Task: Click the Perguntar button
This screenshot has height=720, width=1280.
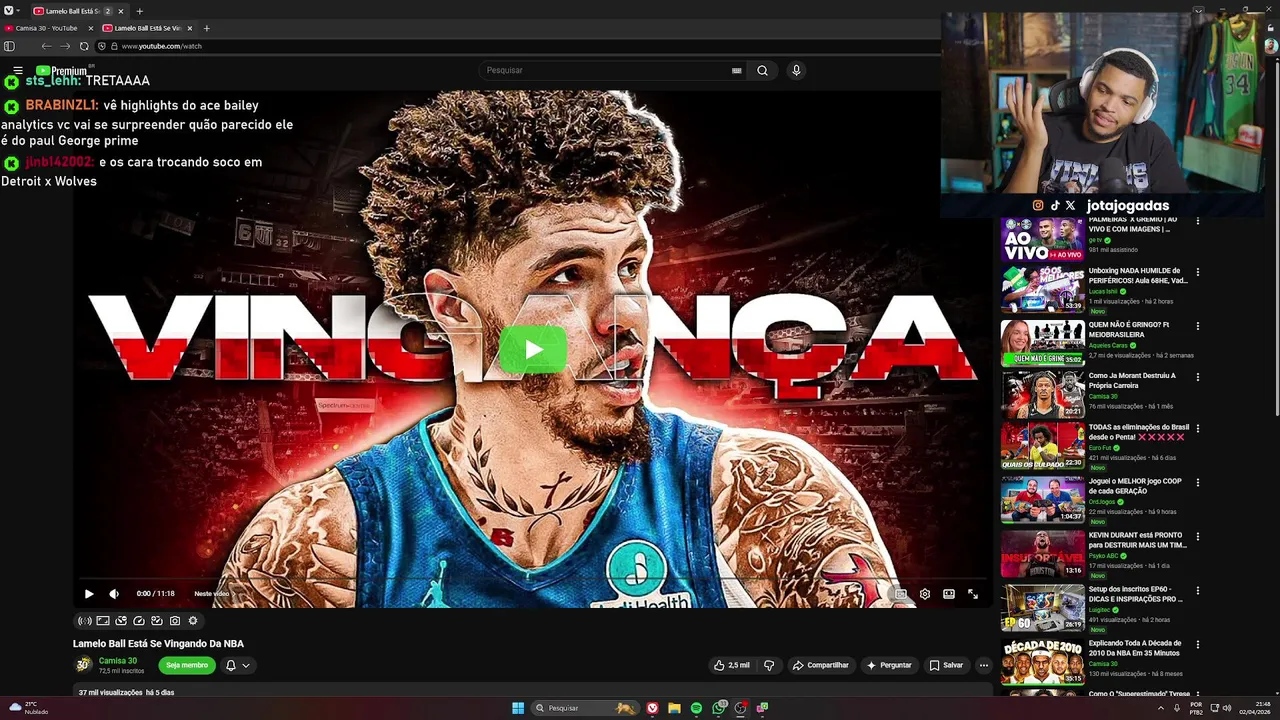Action: [890, 665]
